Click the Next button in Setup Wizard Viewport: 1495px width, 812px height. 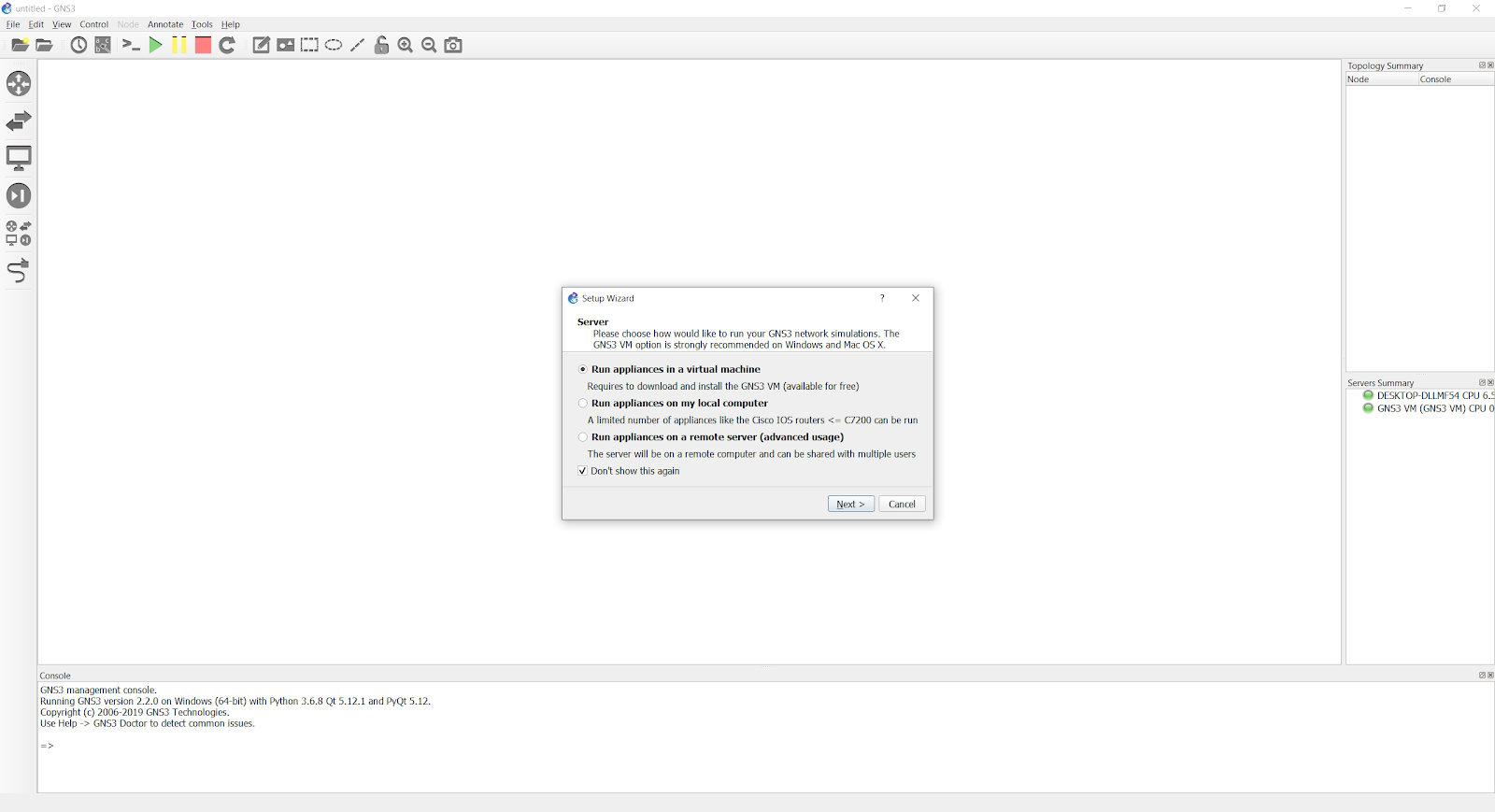[851, 504]
